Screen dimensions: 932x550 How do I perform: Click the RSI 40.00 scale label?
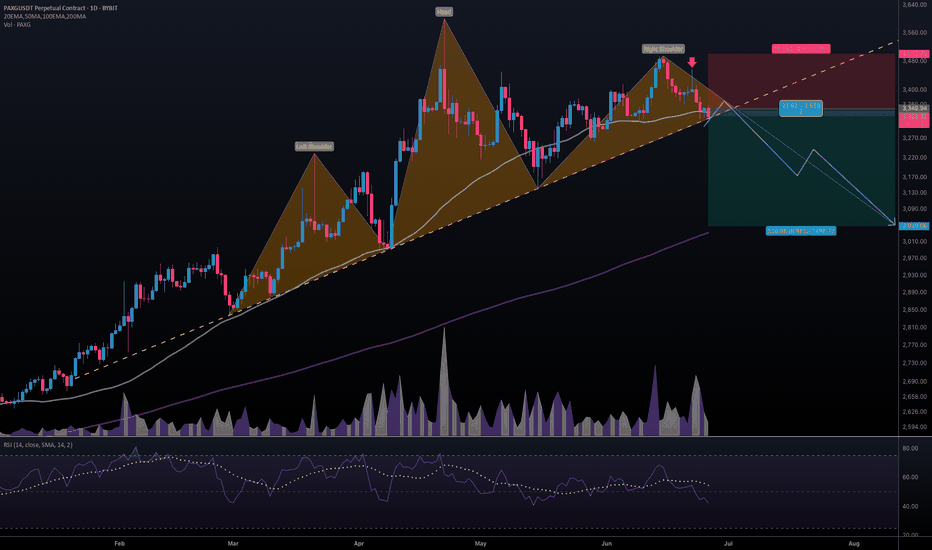910,507
